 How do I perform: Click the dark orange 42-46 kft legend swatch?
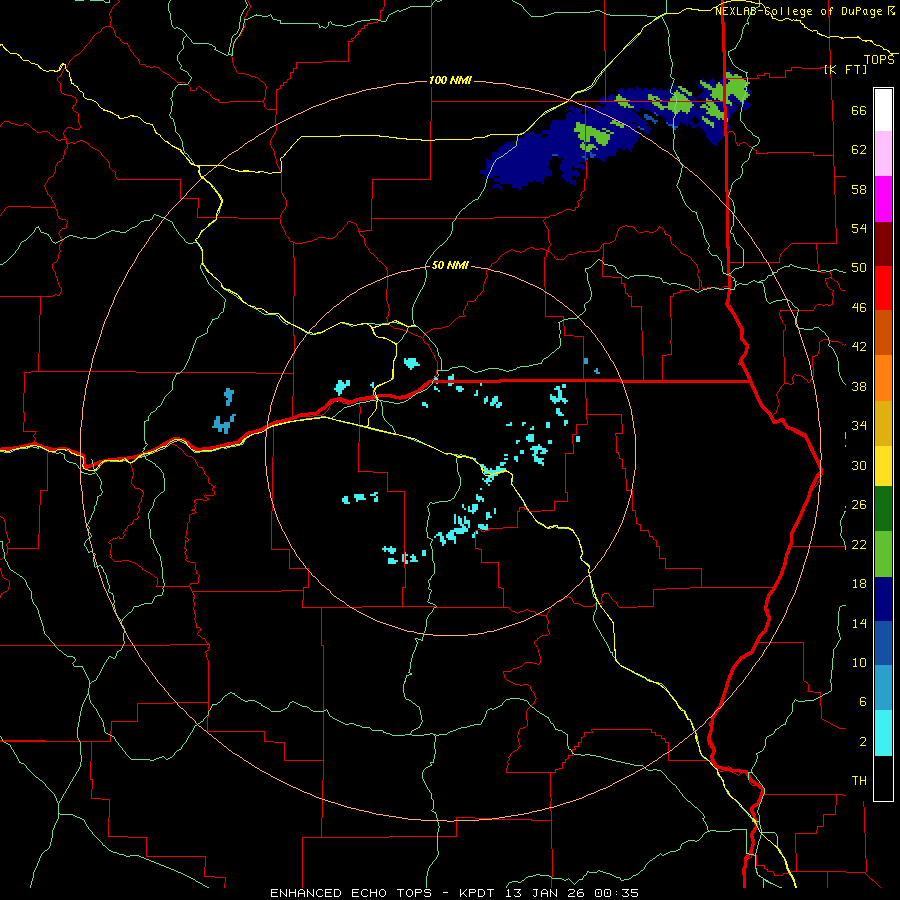[x=883, y=332]
